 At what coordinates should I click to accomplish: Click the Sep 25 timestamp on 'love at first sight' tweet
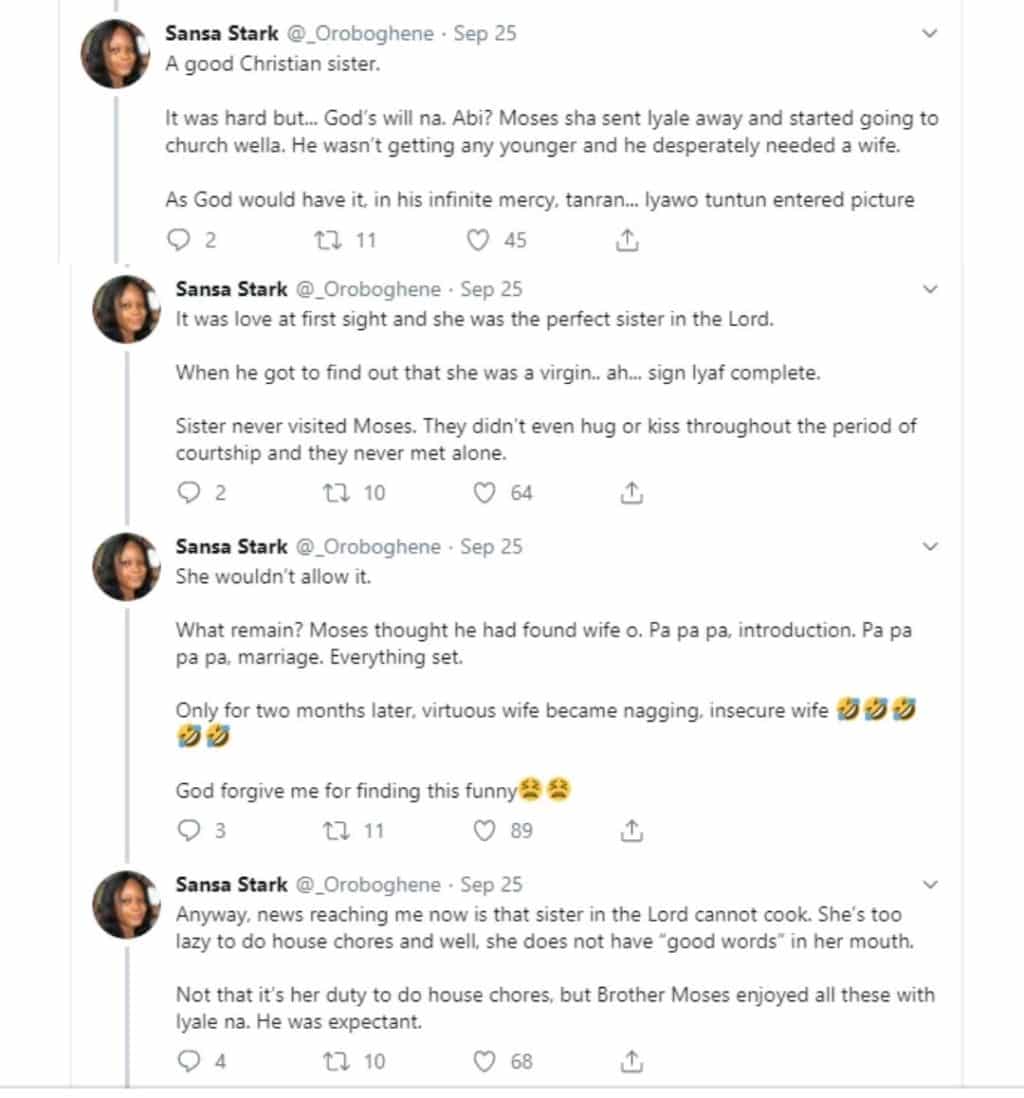point(492,289)
